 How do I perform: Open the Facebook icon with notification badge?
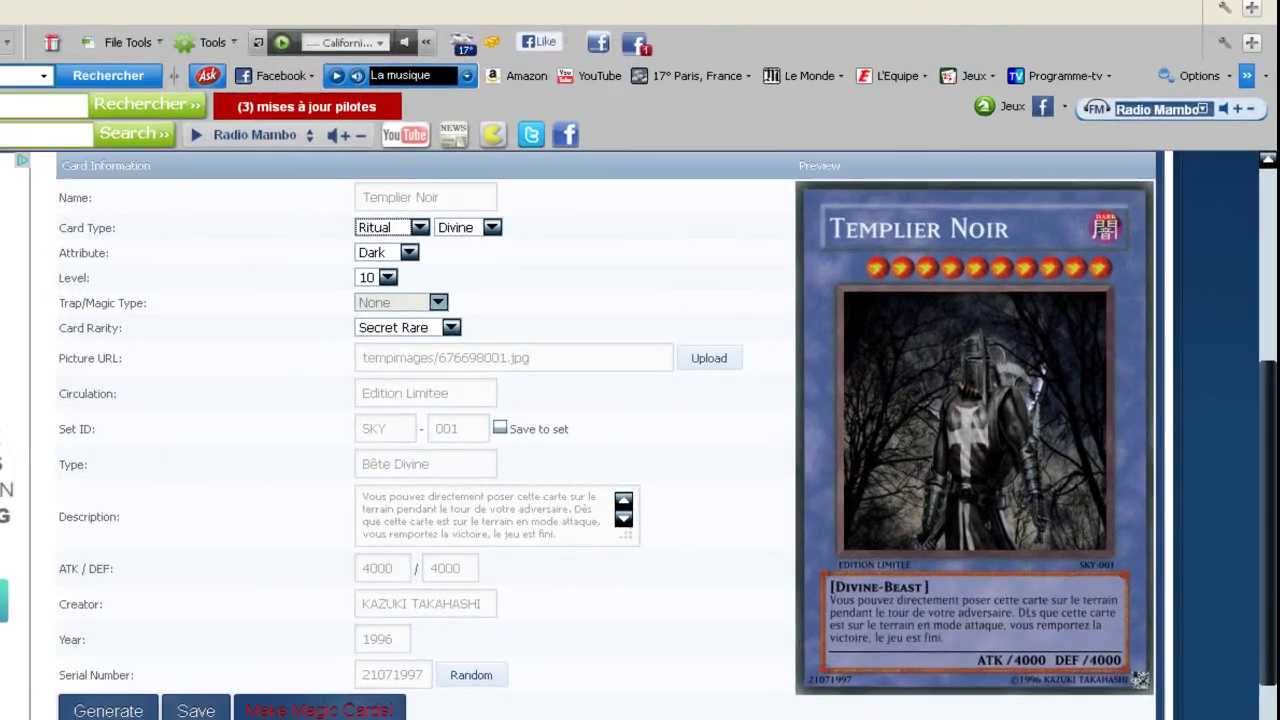click(636, 43)
